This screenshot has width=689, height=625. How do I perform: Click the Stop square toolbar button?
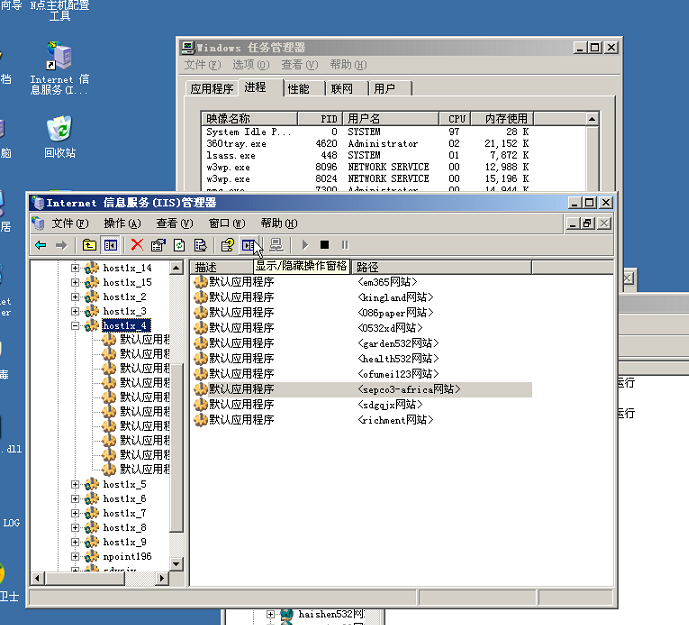[324, 245]
